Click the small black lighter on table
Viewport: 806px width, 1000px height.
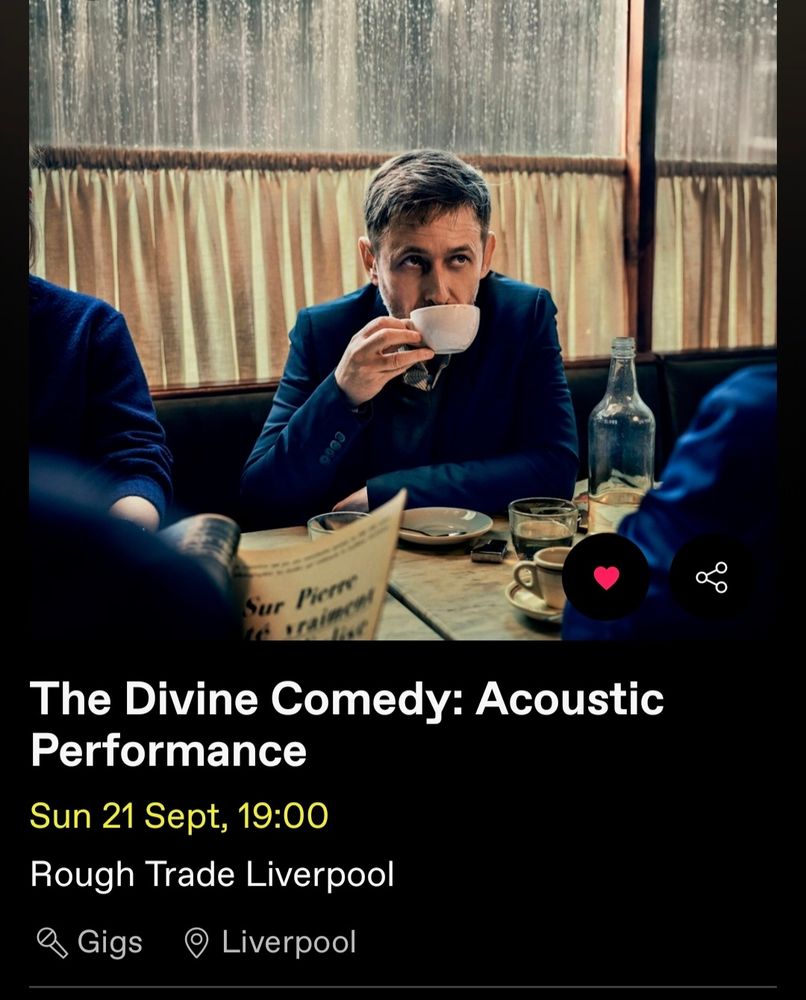click(x=489, y=550)
